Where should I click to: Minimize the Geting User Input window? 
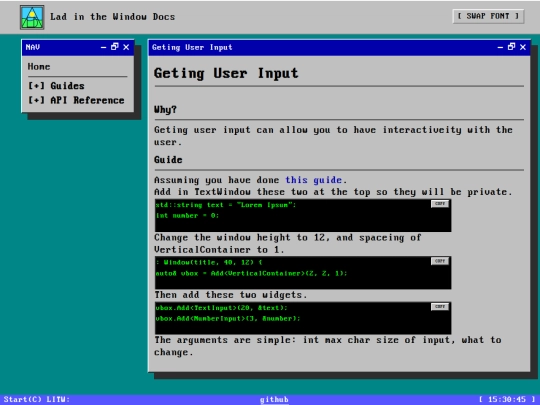(500, 47)
